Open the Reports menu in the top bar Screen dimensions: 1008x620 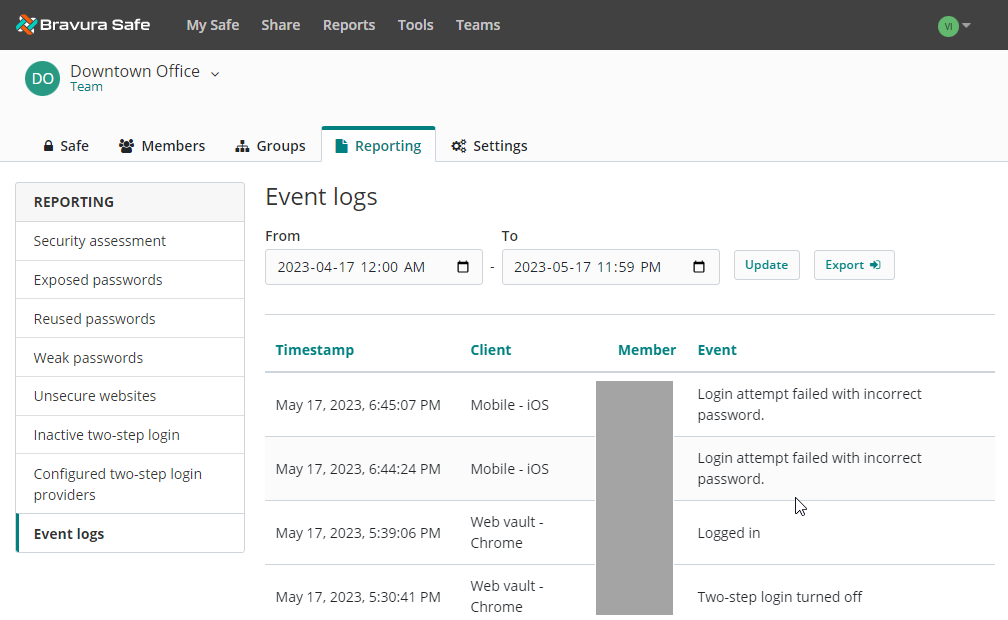click(x=348, y=24)
